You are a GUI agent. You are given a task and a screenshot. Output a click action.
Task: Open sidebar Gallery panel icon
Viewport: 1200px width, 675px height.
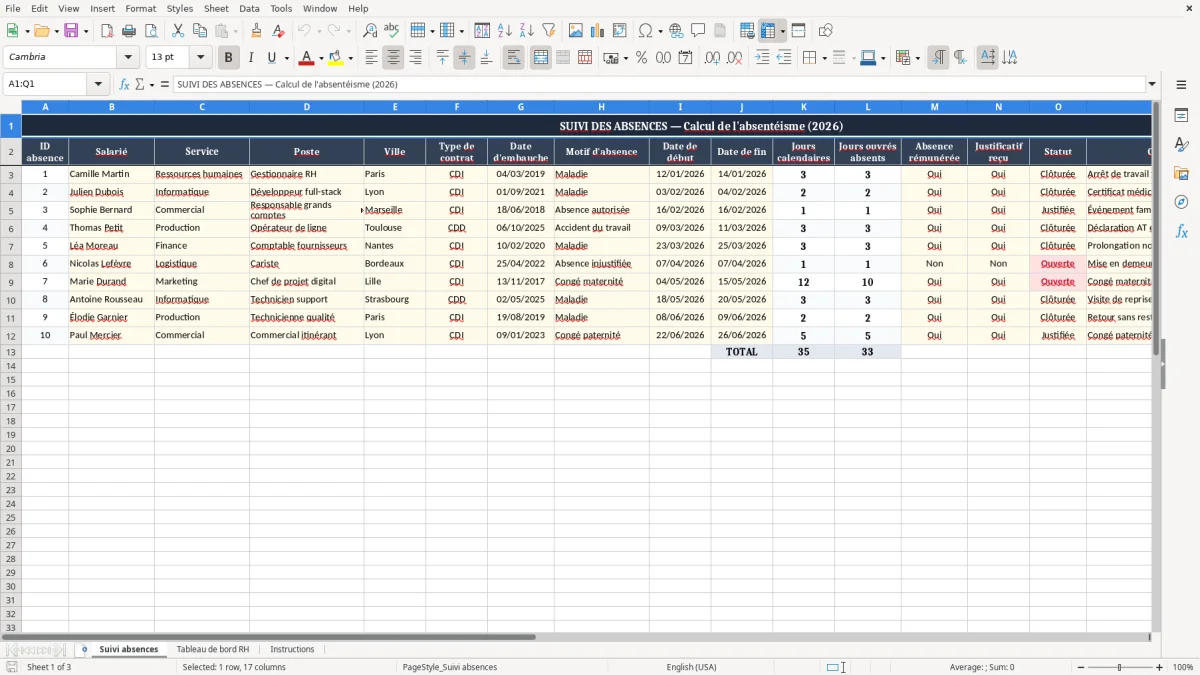(x=1181, y=174)
